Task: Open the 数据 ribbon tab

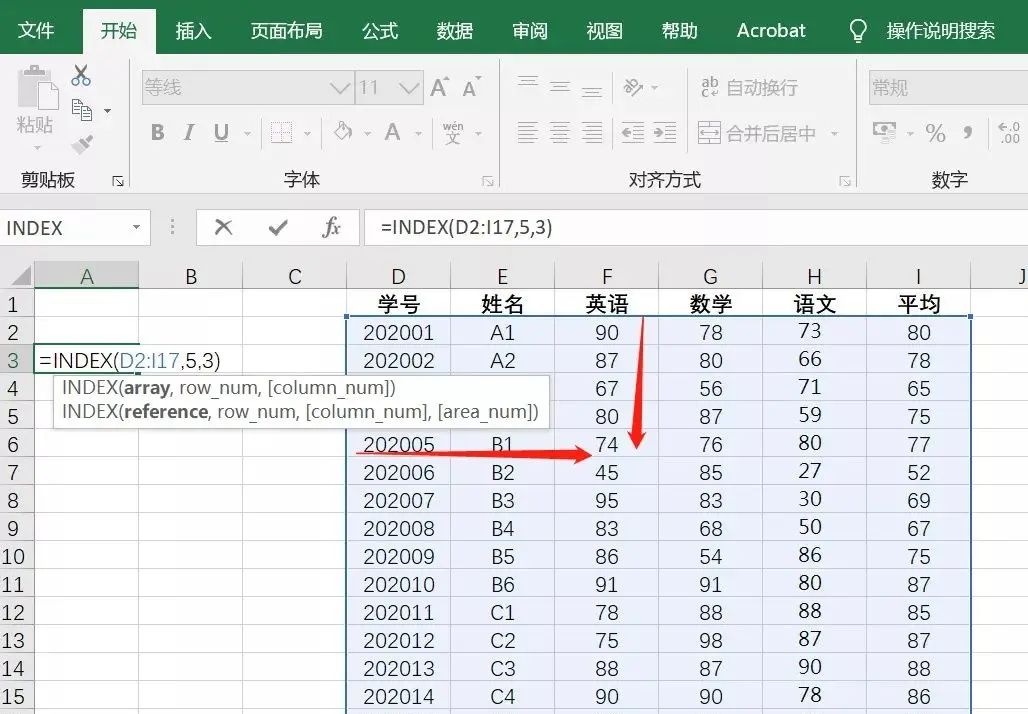Action: pyautogui.click(x=455, y=30)
